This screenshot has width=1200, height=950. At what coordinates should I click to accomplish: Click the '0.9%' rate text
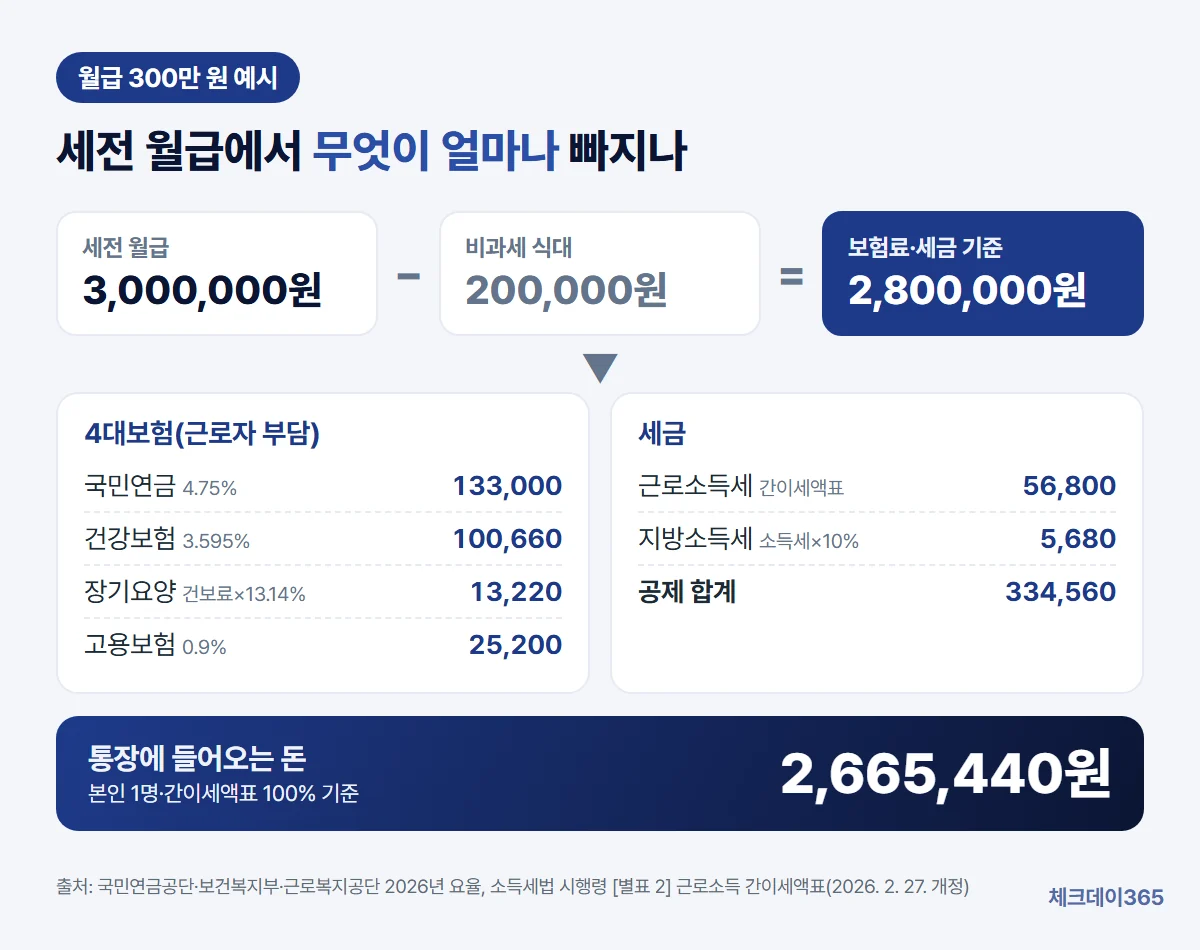coord(205,648)
